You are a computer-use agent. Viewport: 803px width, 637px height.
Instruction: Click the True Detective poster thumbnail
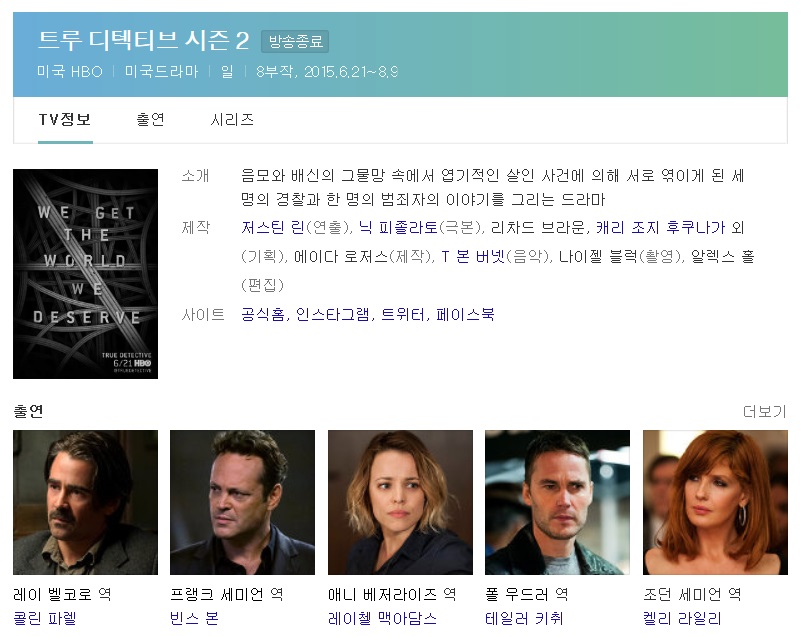click(86, 274)
